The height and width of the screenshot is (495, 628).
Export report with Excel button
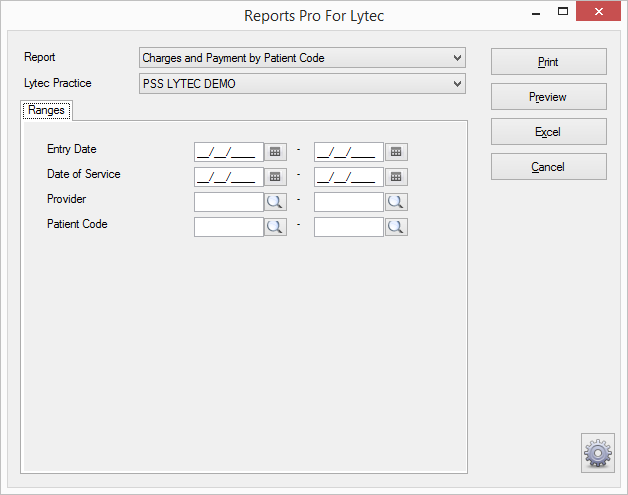tap(549, 131)
